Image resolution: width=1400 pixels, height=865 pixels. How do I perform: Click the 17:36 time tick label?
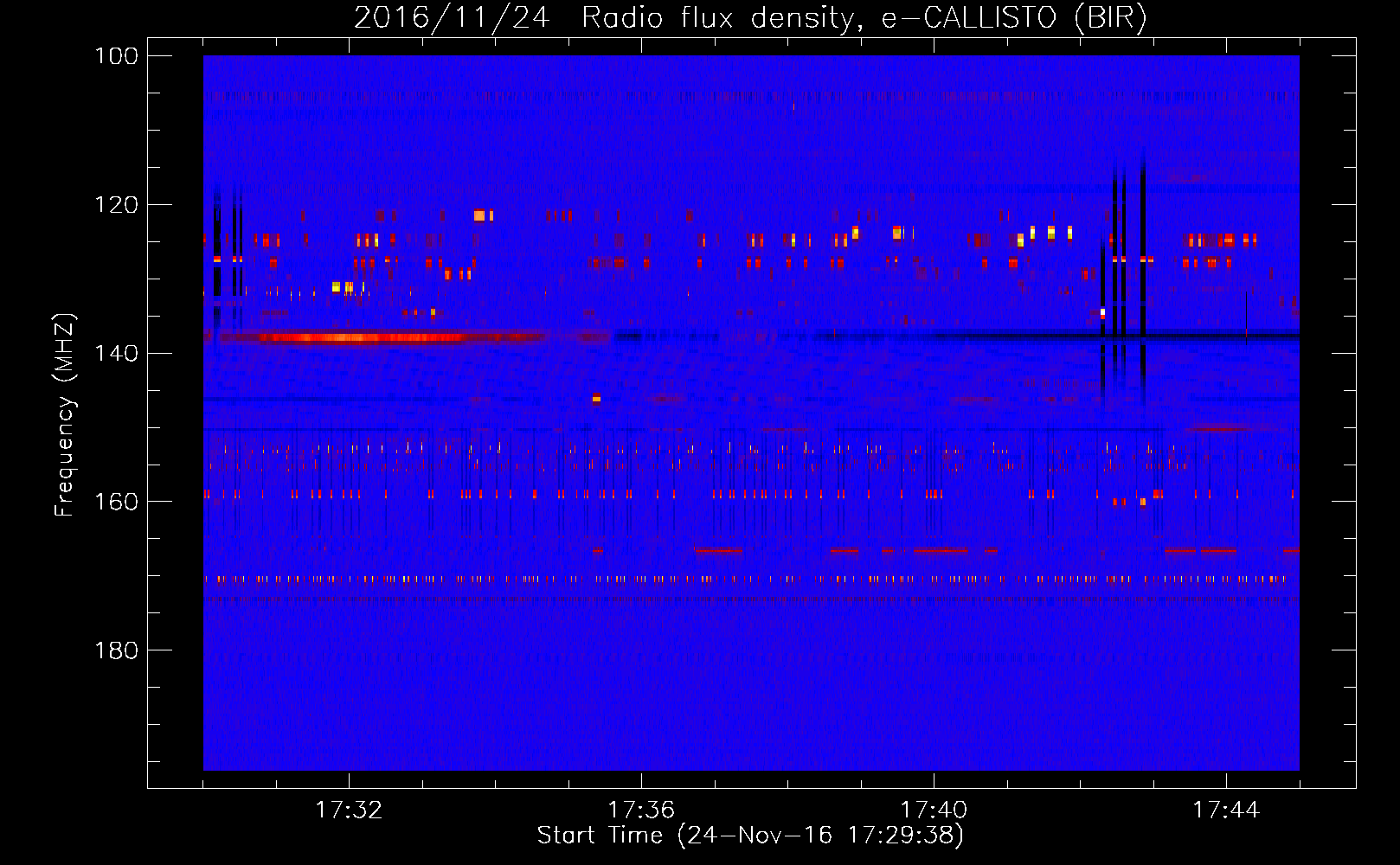coord(641,810)
